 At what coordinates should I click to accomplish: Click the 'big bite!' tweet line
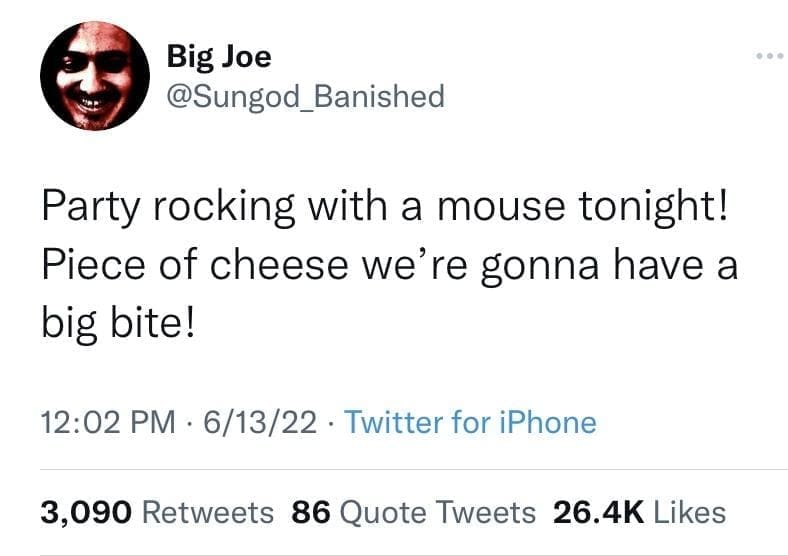(118, 323)
